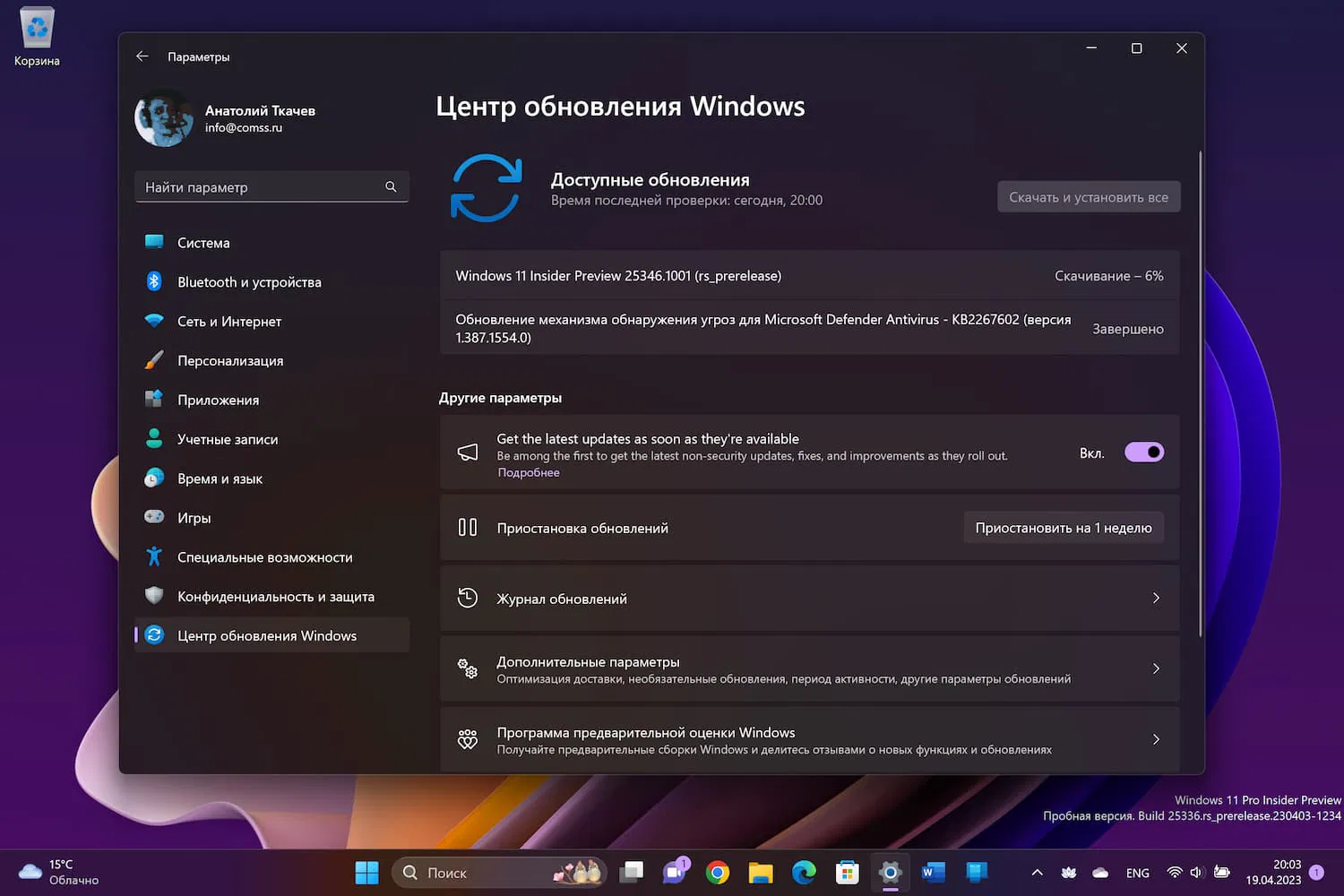Click the back arrow in Settings
The image size is (1344, 896).
tap(142, 56)
